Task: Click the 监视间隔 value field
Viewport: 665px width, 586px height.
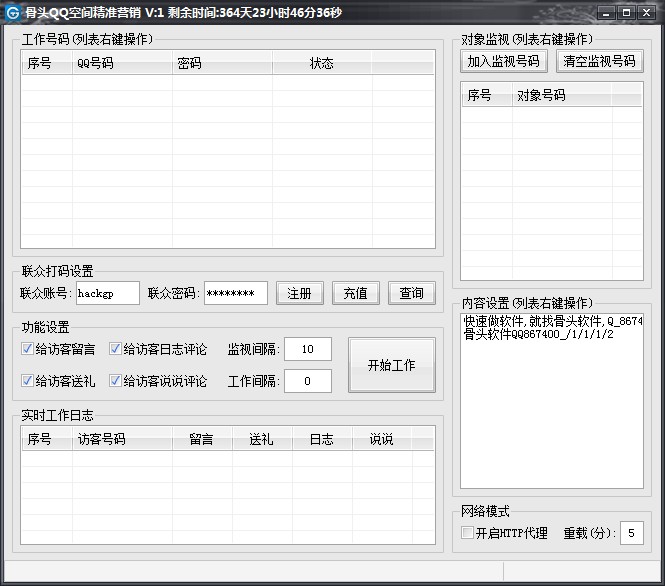Action: [x=308, y=349]
